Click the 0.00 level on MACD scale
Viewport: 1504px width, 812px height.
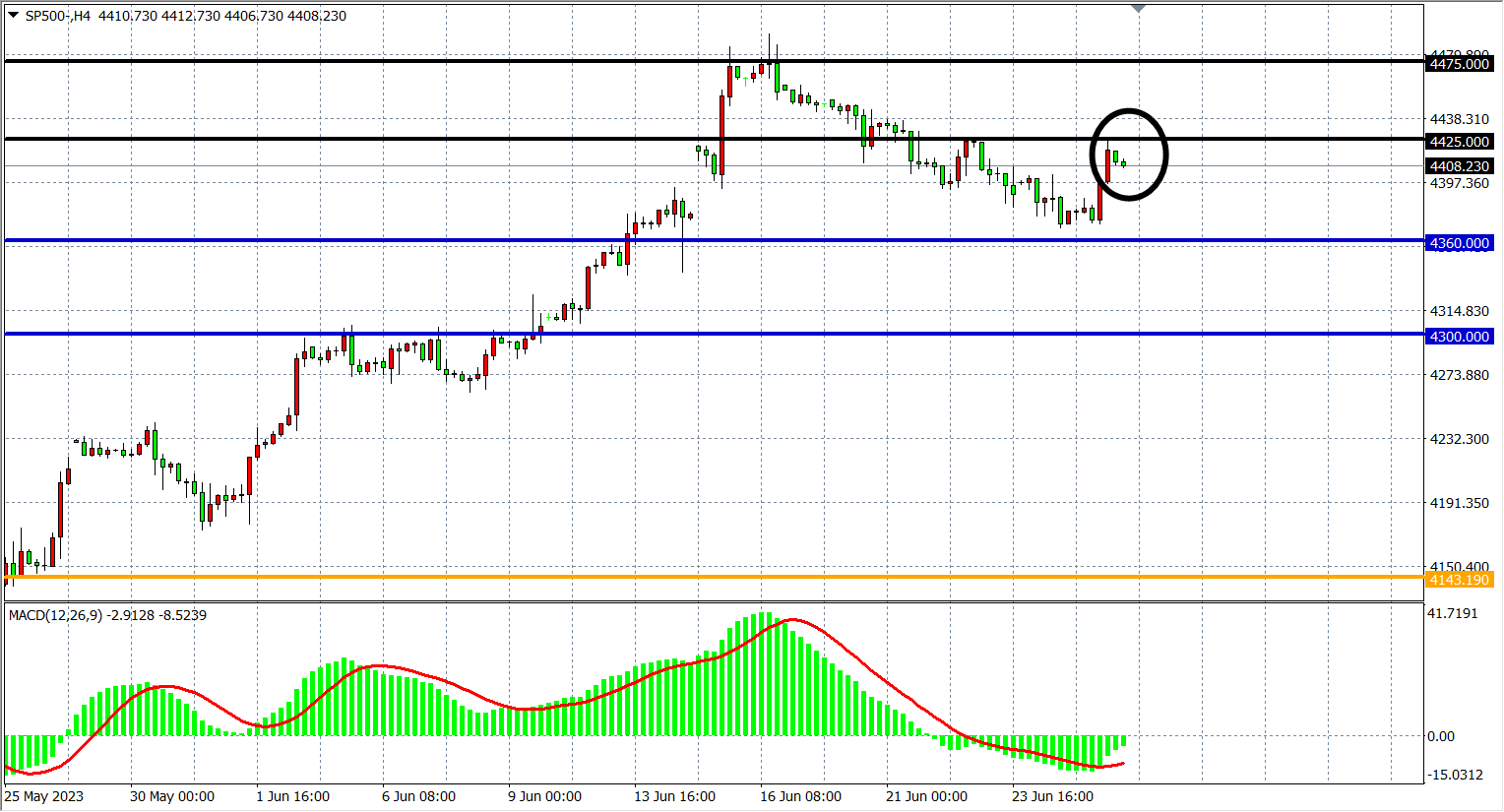(x=1440, y=736)
